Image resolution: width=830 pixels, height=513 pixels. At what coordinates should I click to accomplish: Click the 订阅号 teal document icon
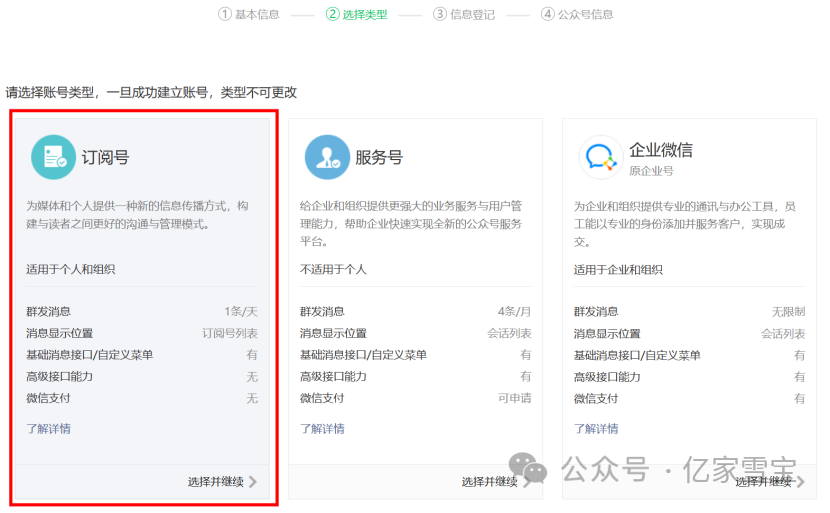coord(53,157)
